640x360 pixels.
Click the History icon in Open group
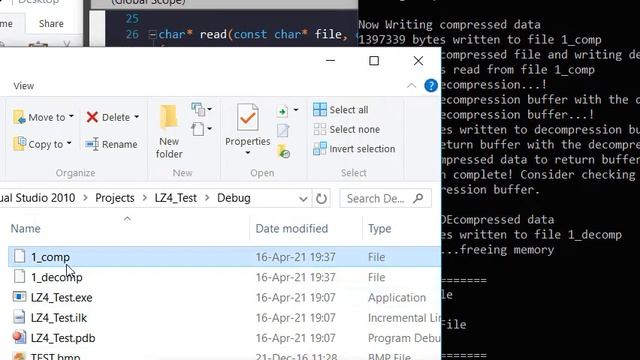click(x=283, y=151)
